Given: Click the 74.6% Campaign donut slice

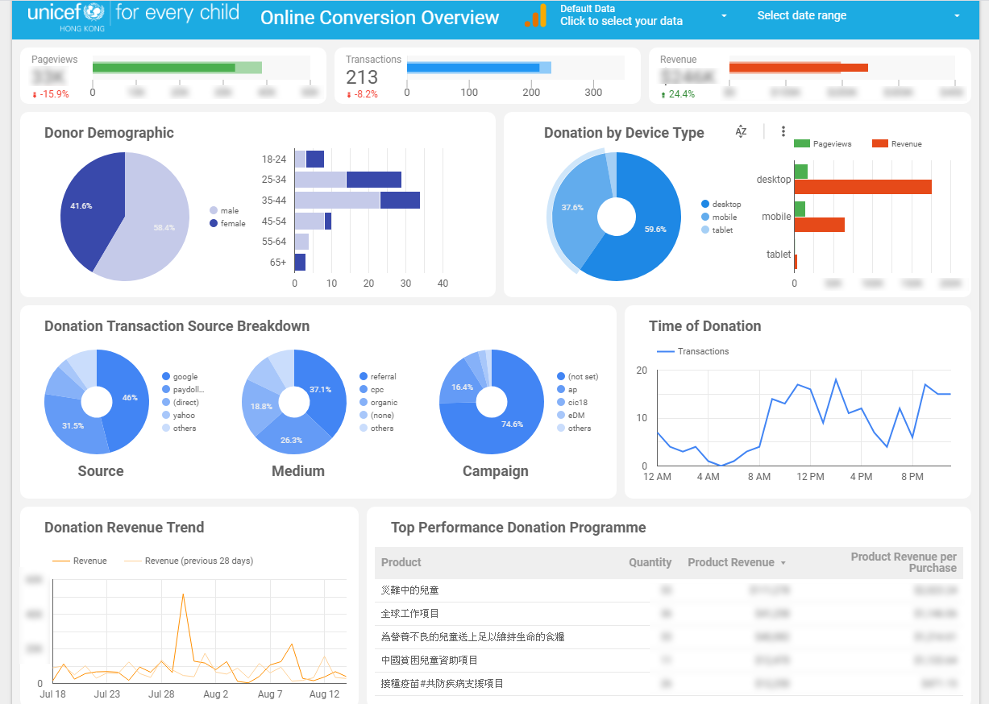Looking at the screenshot, I should pyautogui.click(x=511, y=426).
